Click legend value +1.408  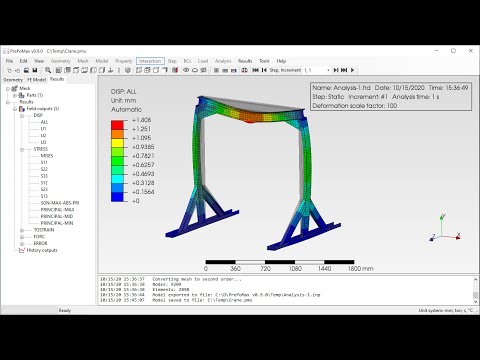click(141, 120)
